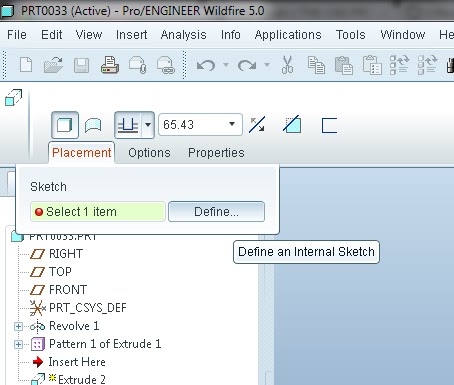The image size is (454, 385).
Task: Click the second Regenerate manager icon
Action: 427,64
